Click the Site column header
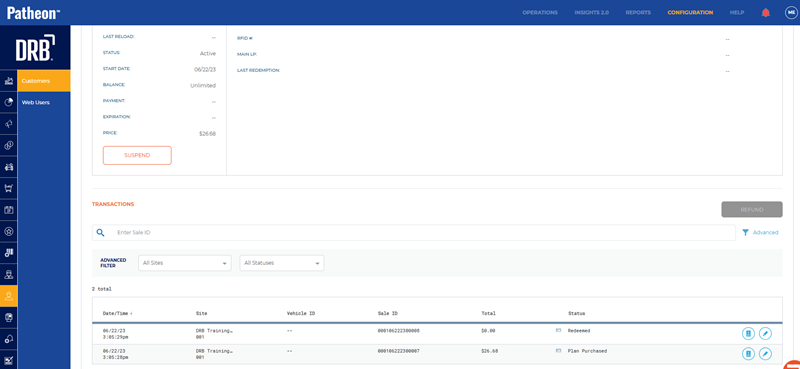Image resolution: width=800 pixels, height=369 pixels. (202, 313)
